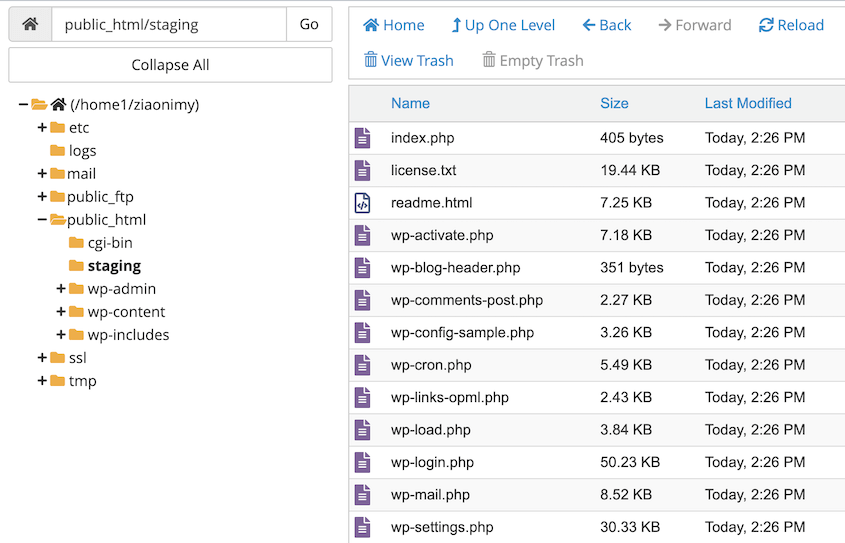
Task: Click the Collapse All button
Action: point(170,65)
